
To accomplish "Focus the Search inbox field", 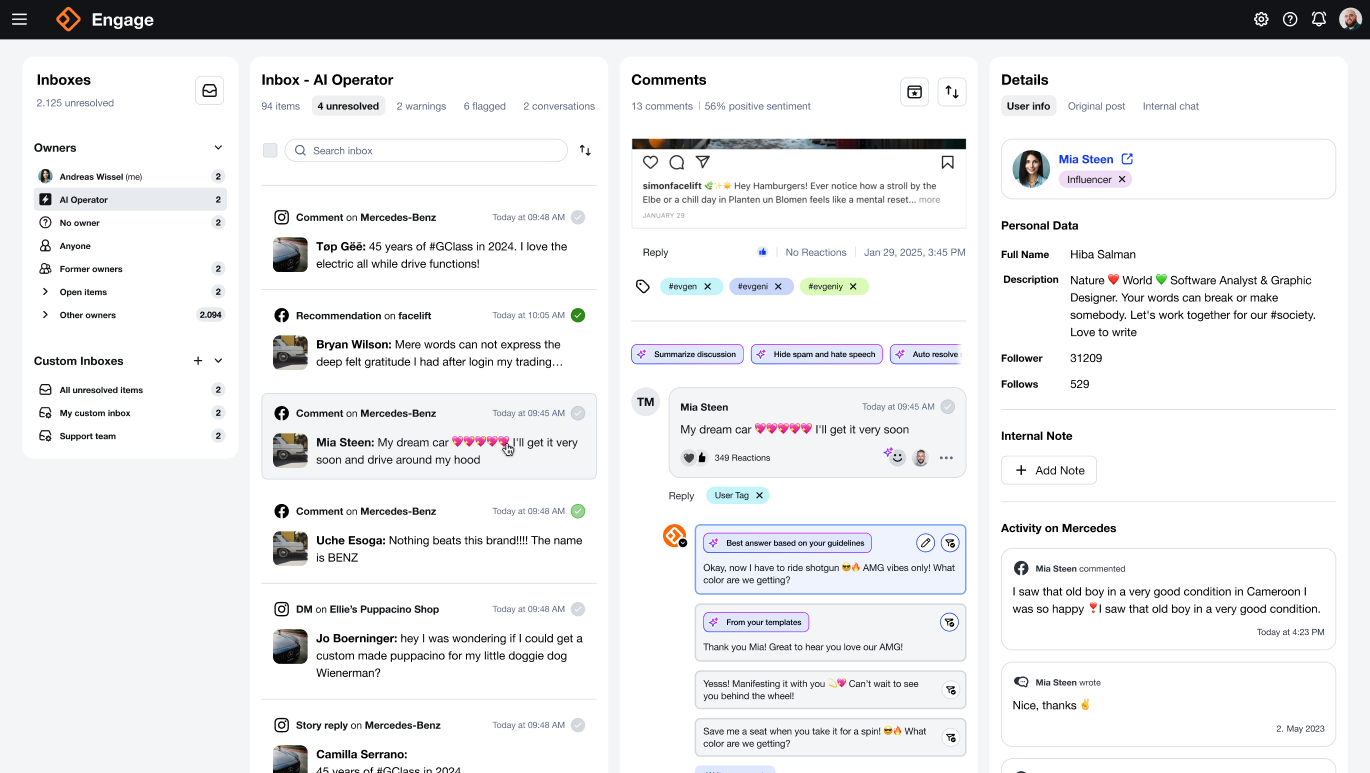I will tap(426, 151).
